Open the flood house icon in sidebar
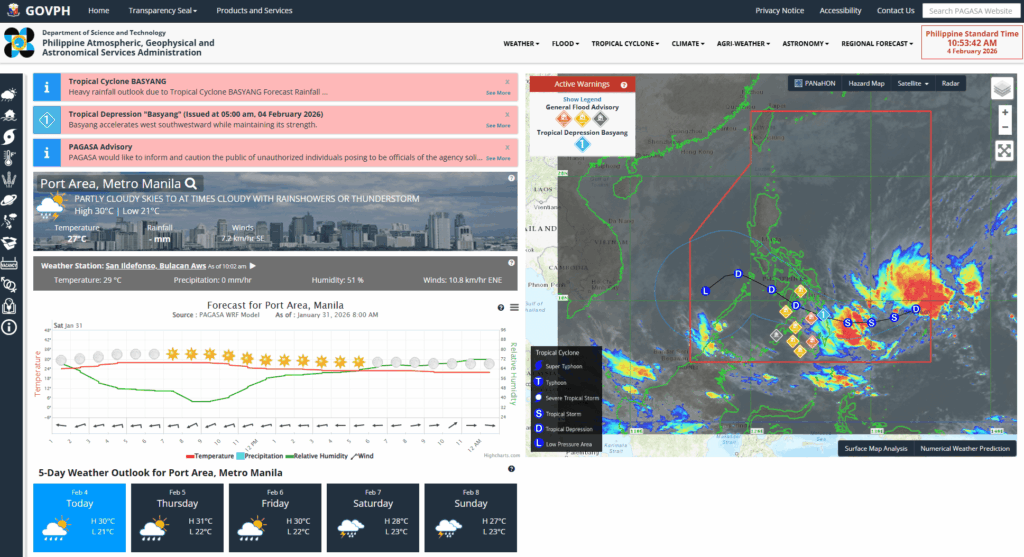The image size is (1024, 557). click(x=9, y=116)
